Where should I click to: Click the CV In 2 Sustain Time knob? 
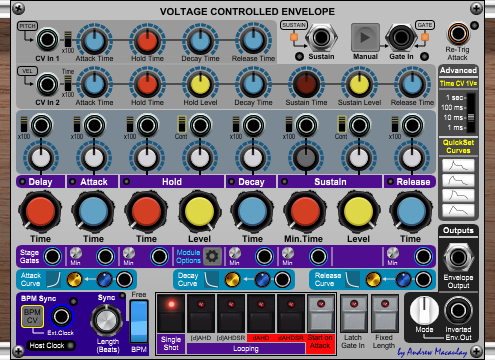[x=306, y=85]
